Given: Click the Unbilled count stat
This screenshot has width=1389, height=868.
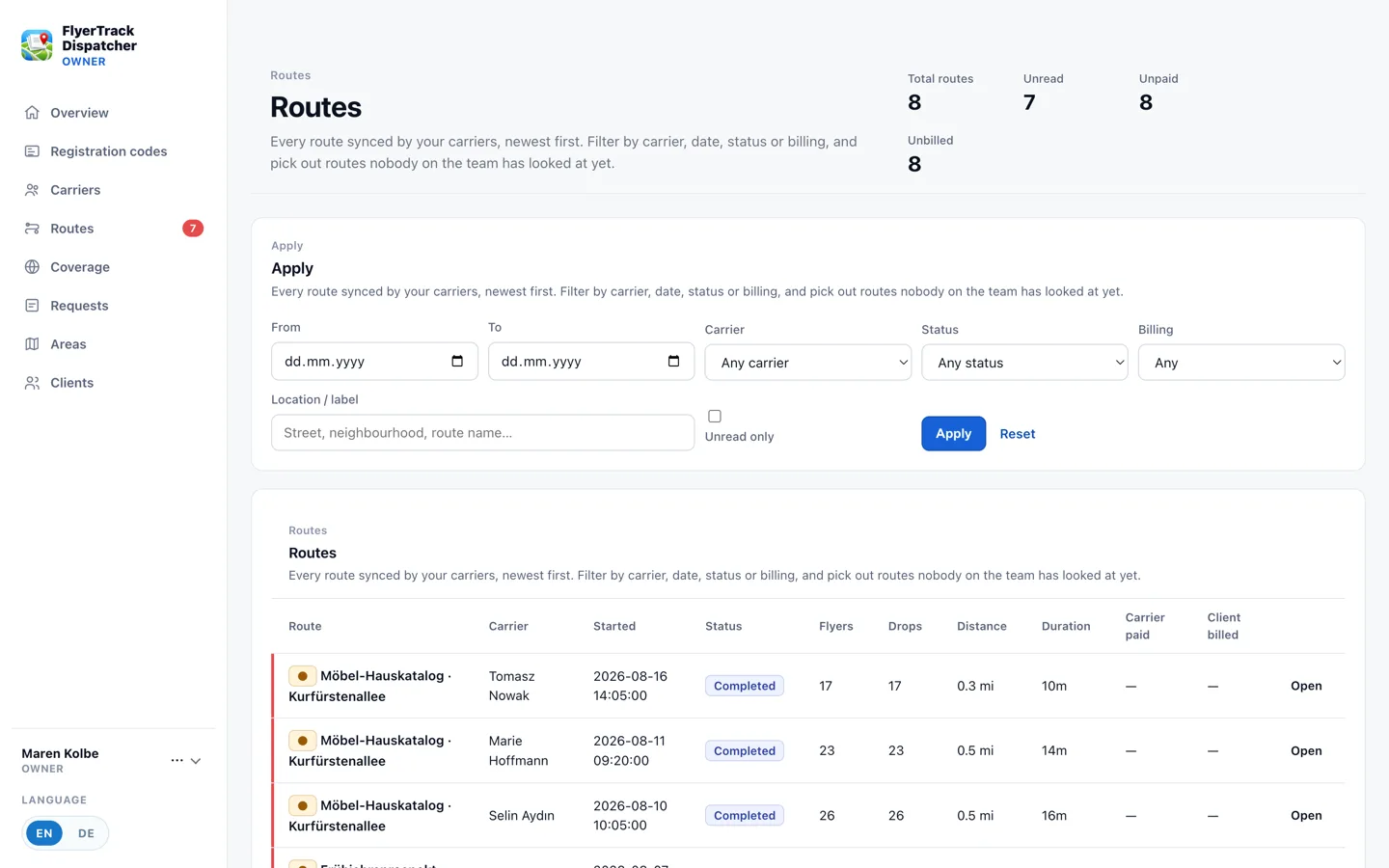Looking at the screenshot, I should (x=914, y=164).
